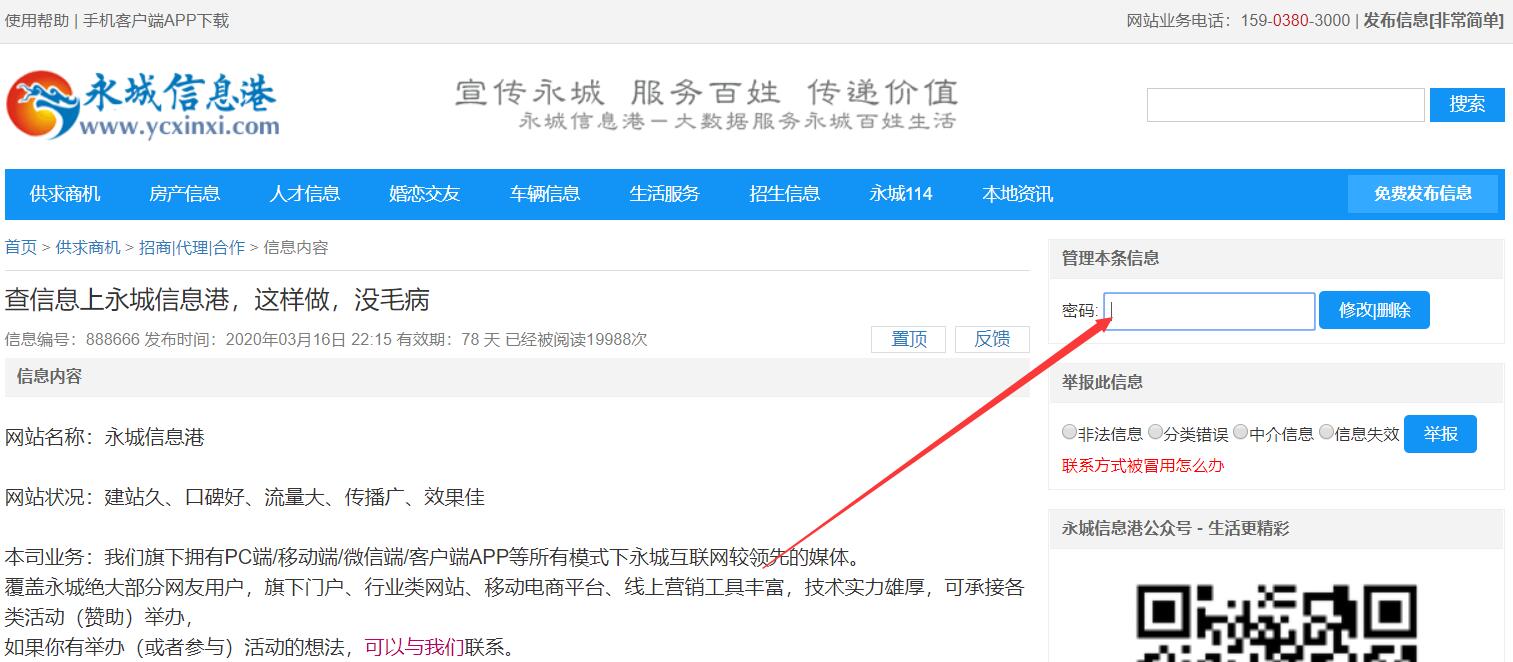
Task: Open 车辆信息 in the nav bar
Action: (x=545, y=194)
